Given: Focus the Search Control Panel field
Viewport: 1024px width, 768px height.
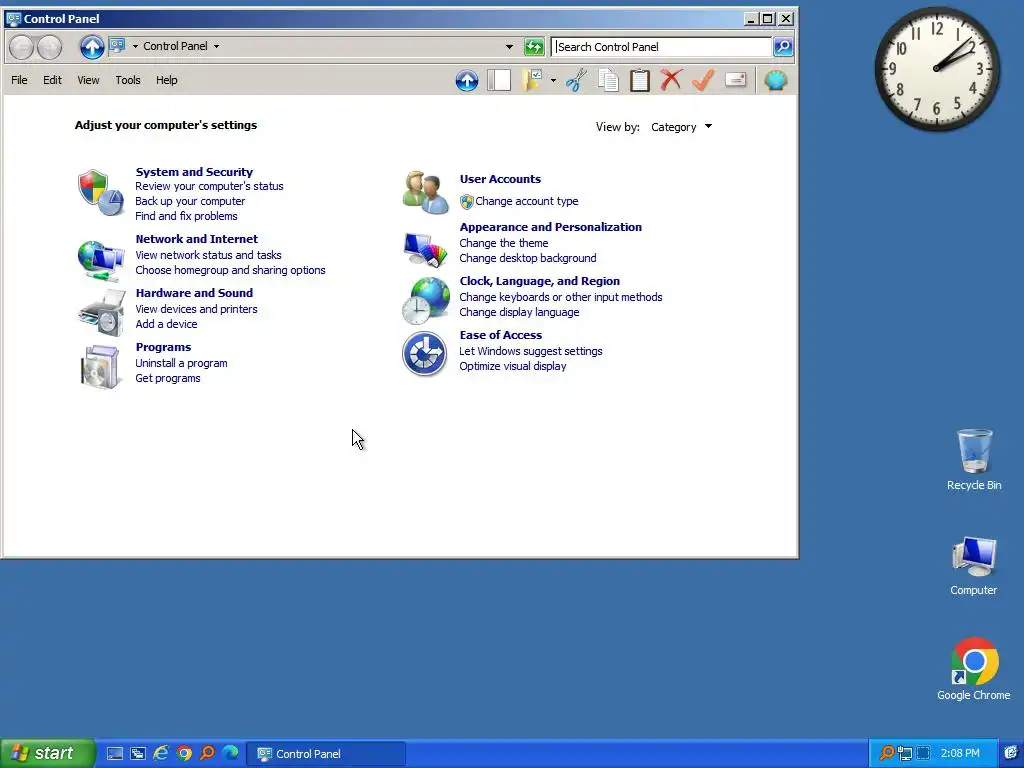Looking at the screenshot, I should [x=662, y=46].
